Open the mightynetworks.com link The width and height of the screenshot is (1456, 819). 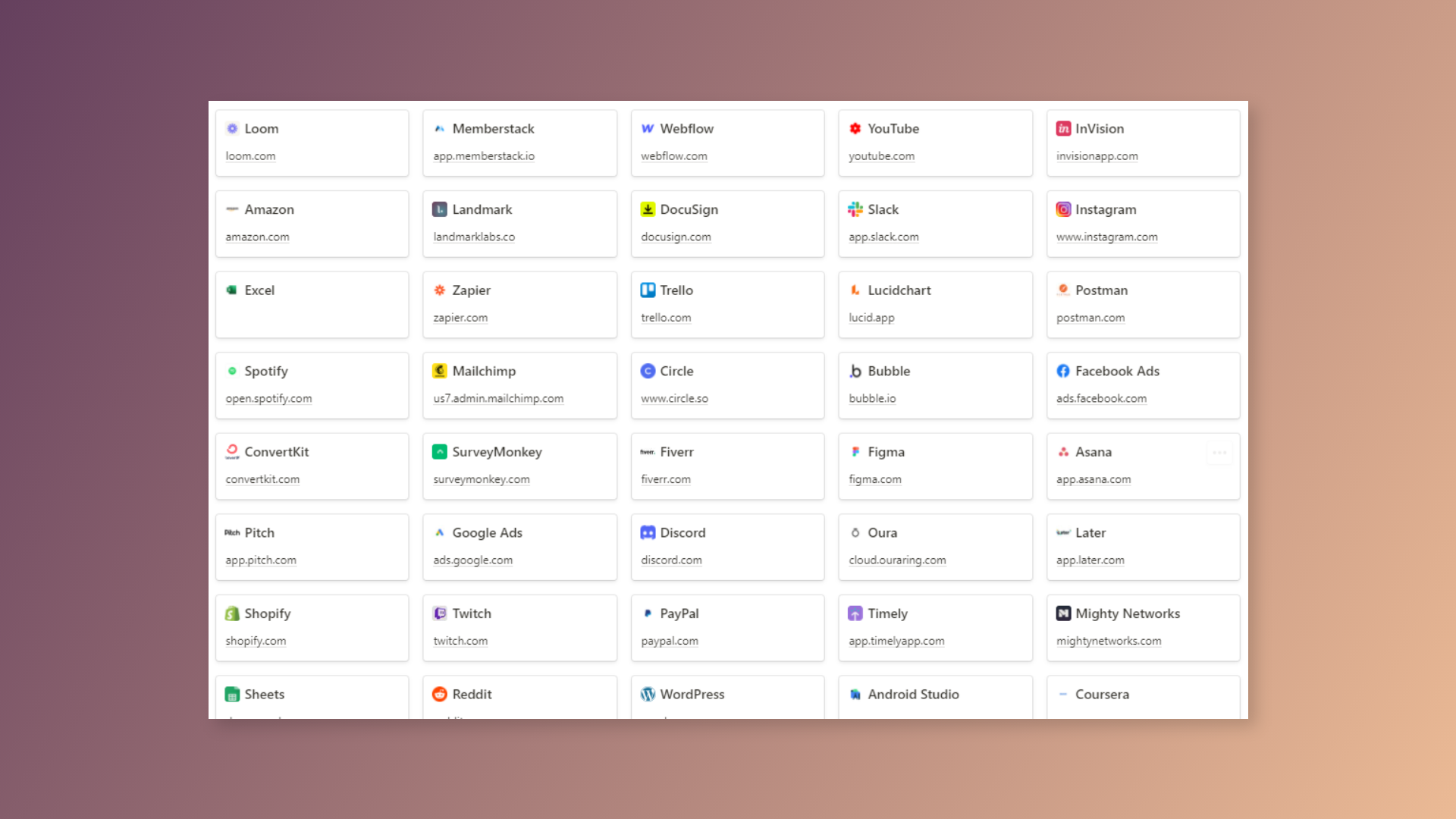point(1109,641)
